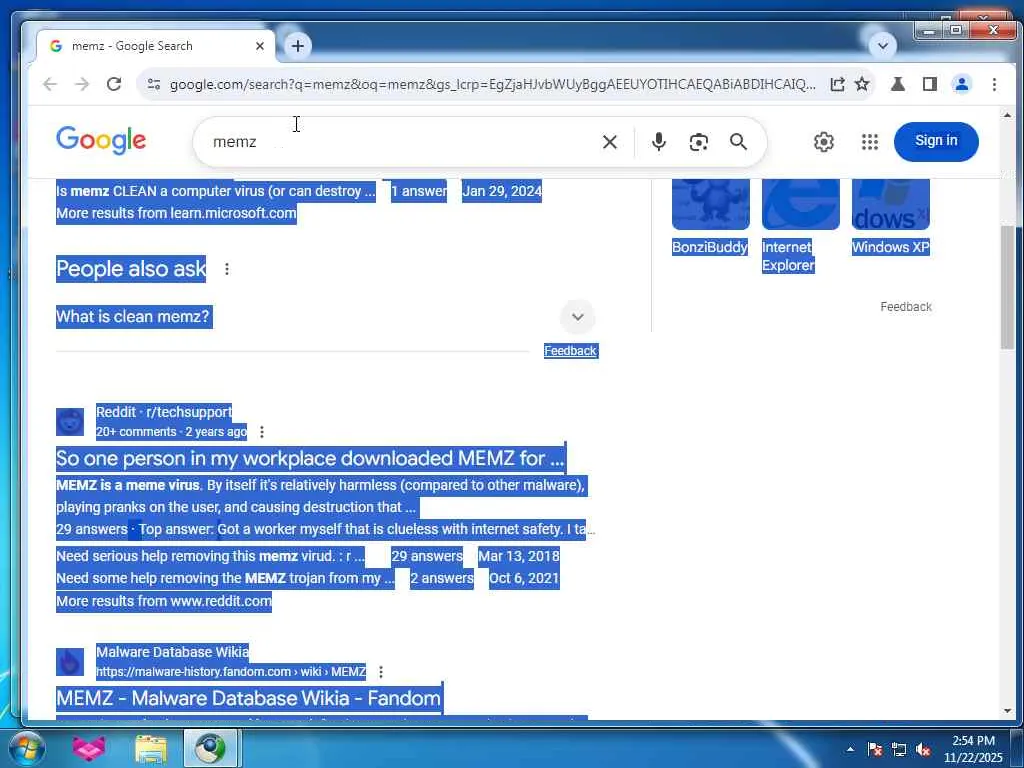Open More results from www.reddit.com

[164, 601]
